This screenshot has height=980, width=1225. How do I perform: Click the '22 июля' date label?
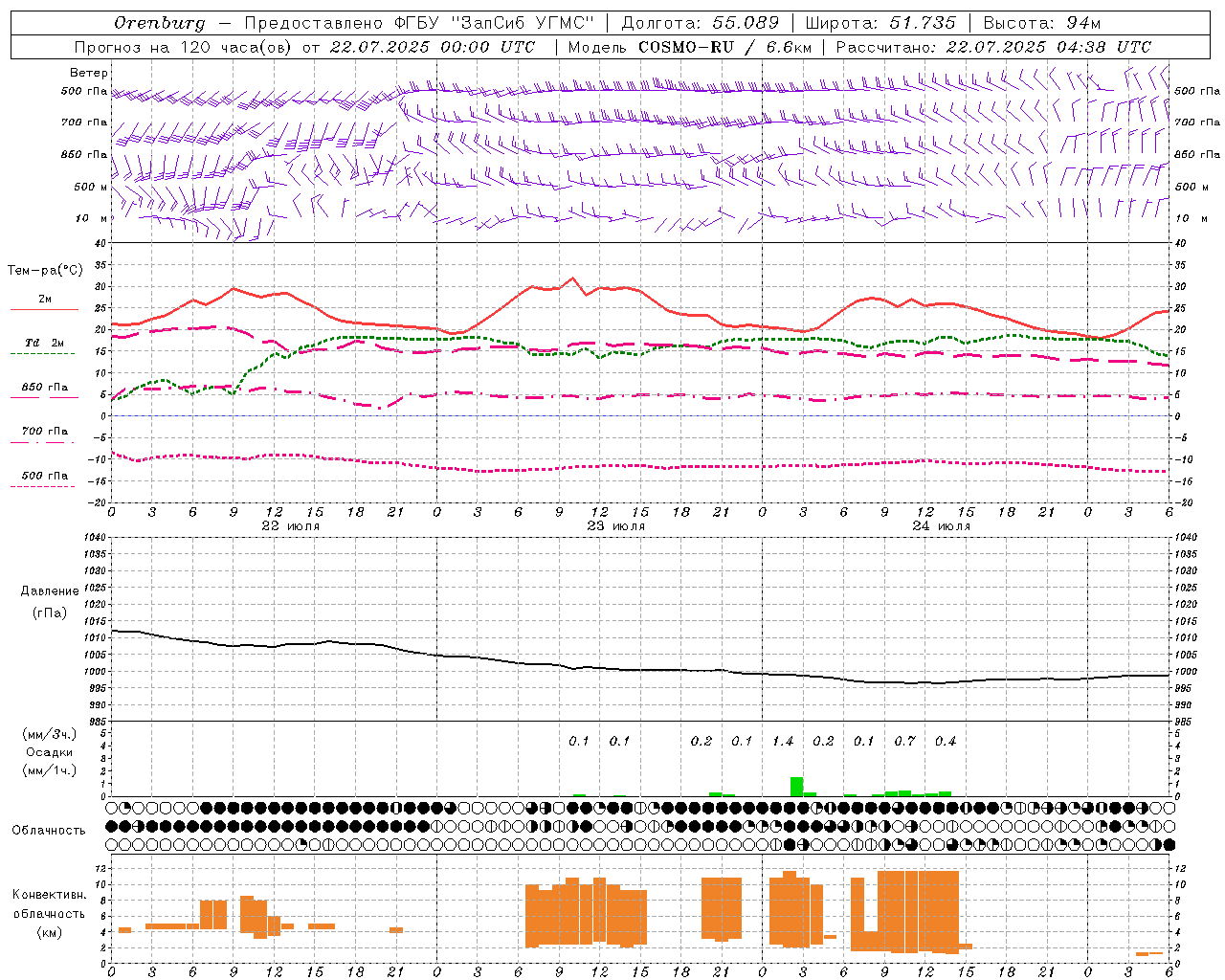point(291,525)
